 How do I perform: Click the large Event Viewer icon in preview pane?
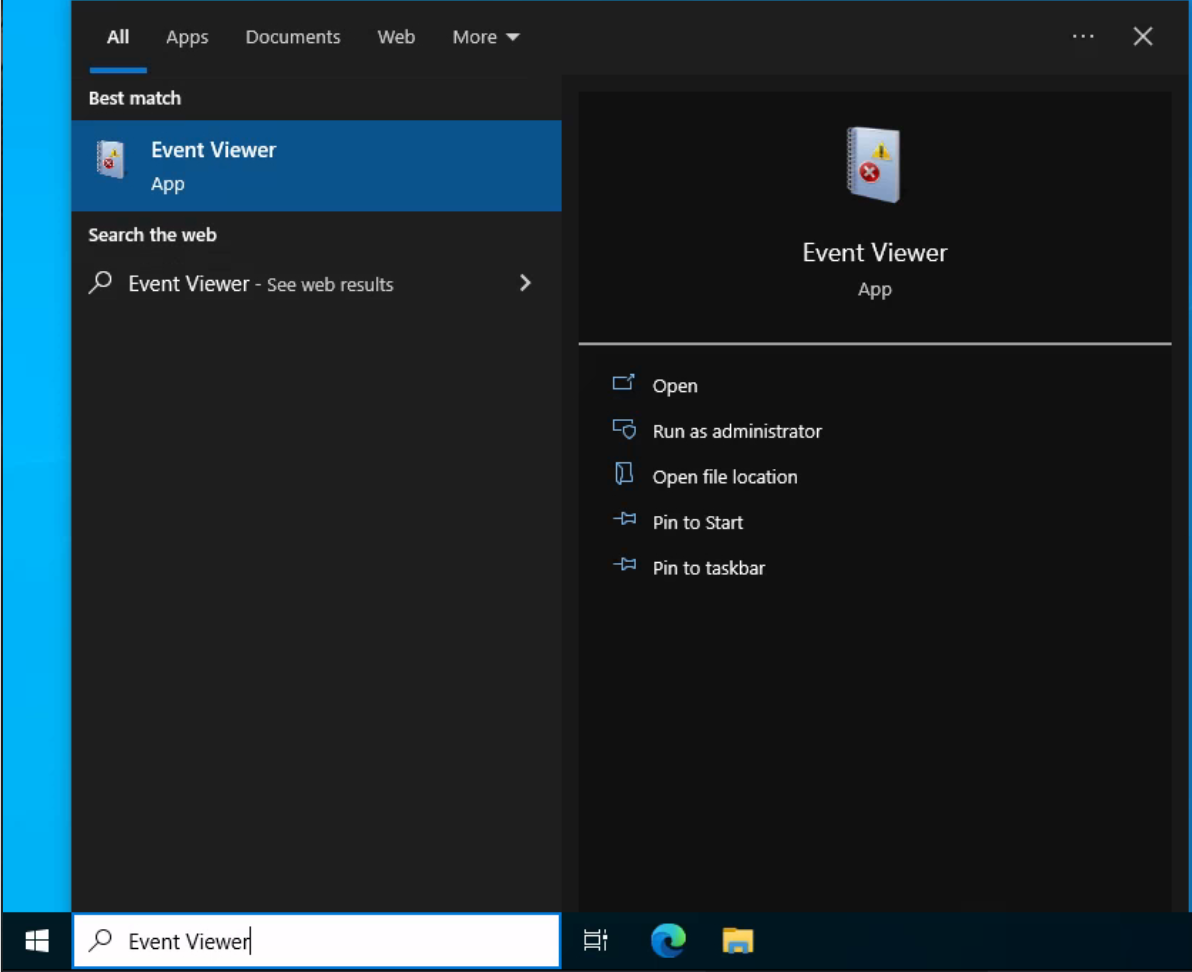tap(874, 163)
